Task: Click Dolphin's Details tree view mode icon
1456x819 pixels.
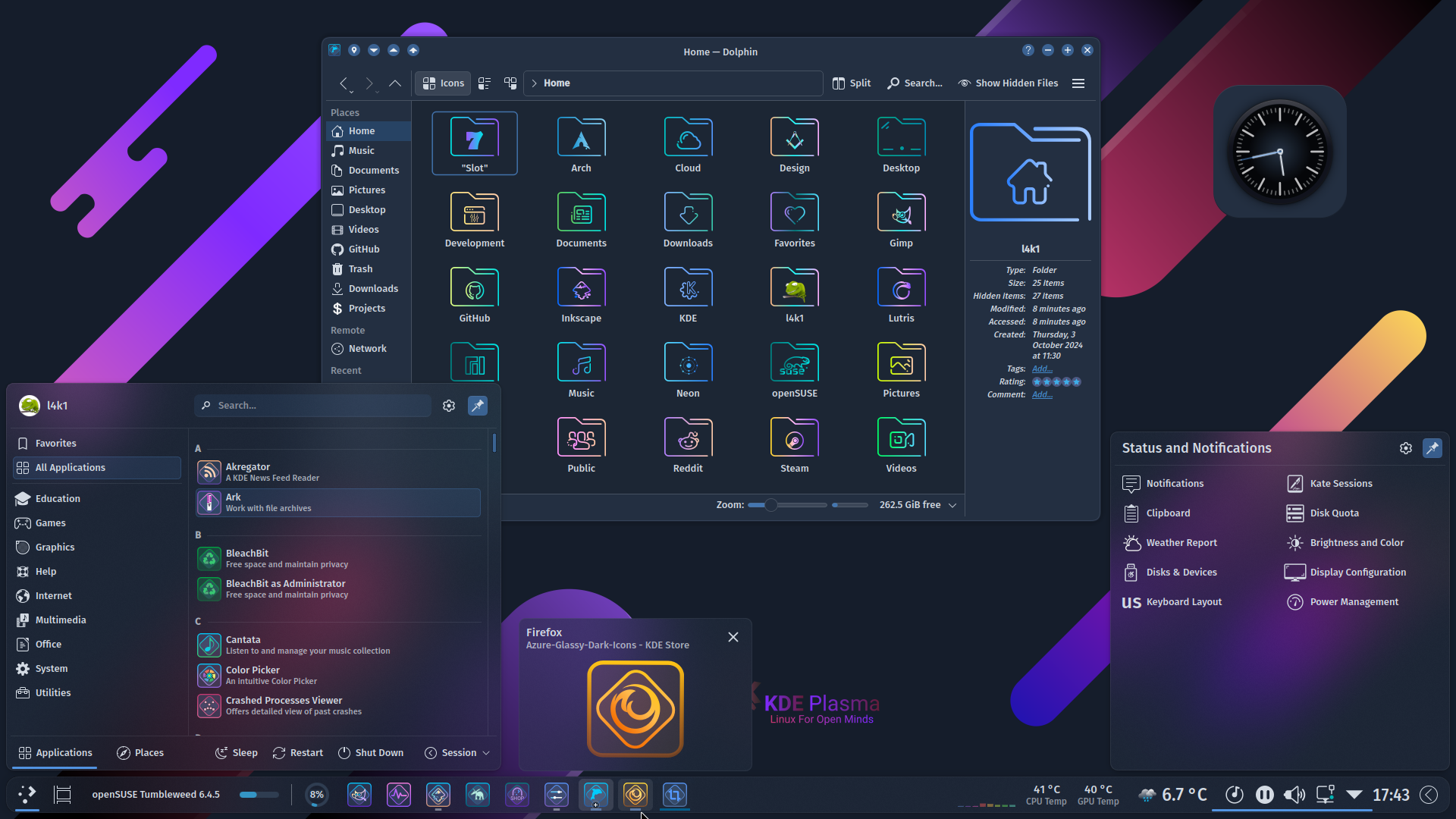Action: click(x=510, y=83)
